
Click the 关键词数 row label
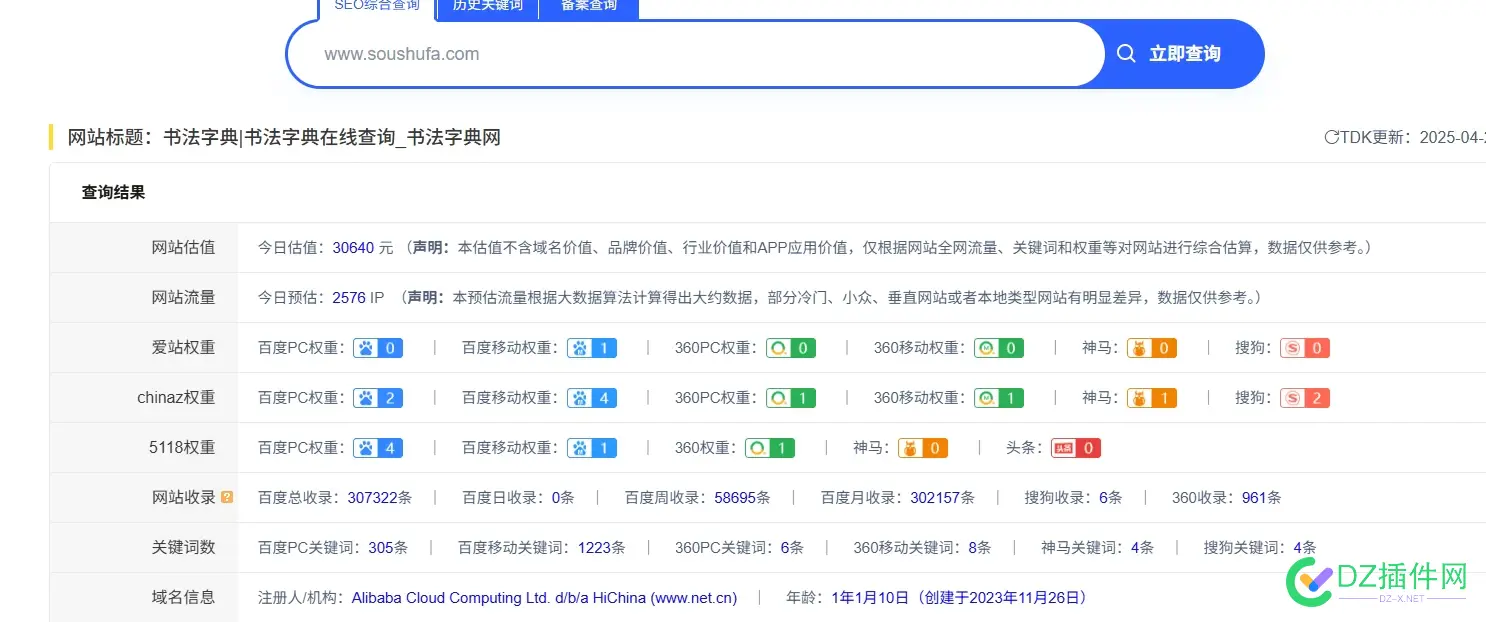pyautogui.click(x=183, y=547)
